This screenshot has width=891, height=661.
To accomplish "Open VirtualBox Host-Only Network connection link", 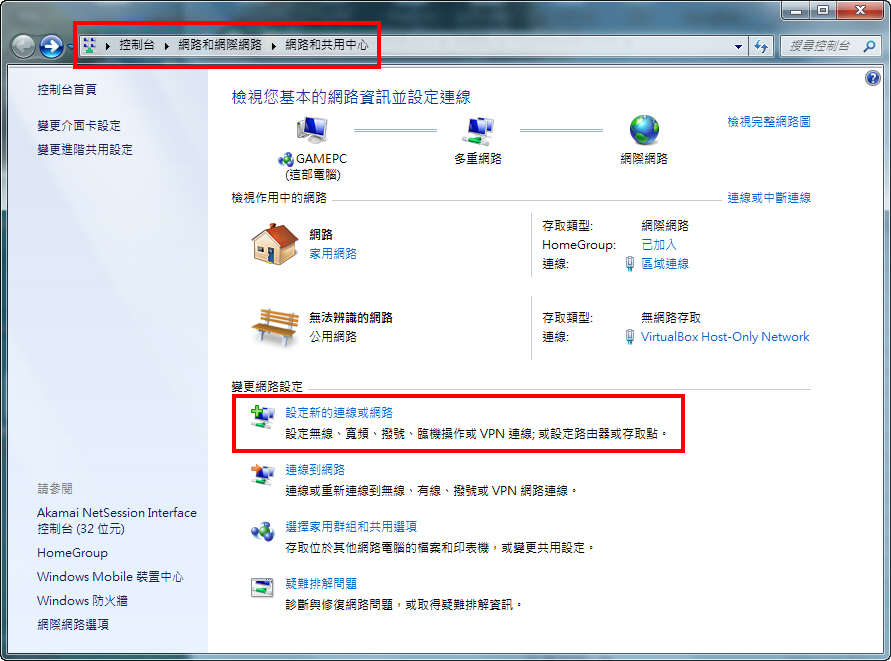I will point(725,337).
